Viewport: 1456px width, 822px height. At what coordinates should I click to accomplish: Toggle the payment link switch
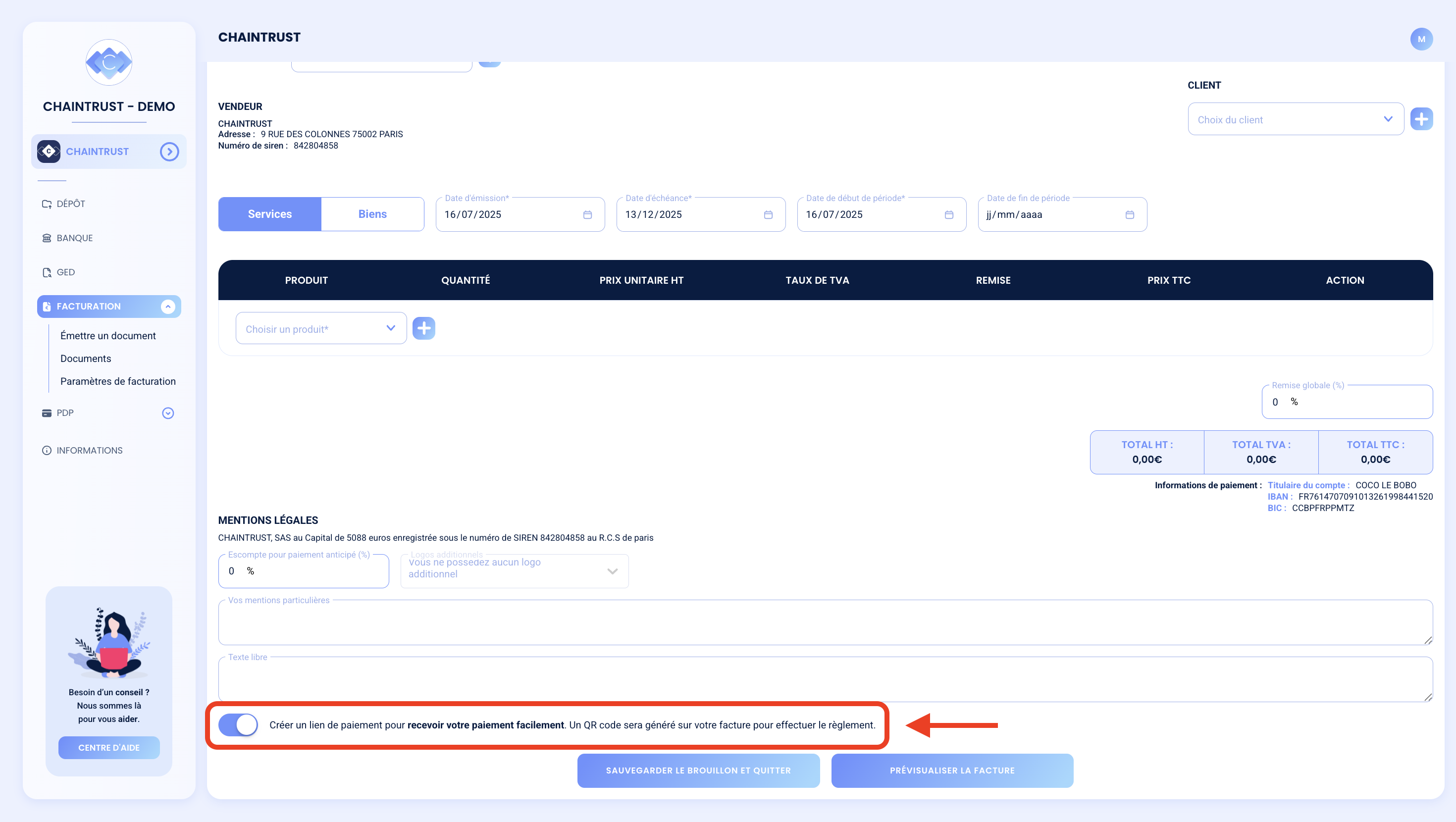[x=238, y=725]
